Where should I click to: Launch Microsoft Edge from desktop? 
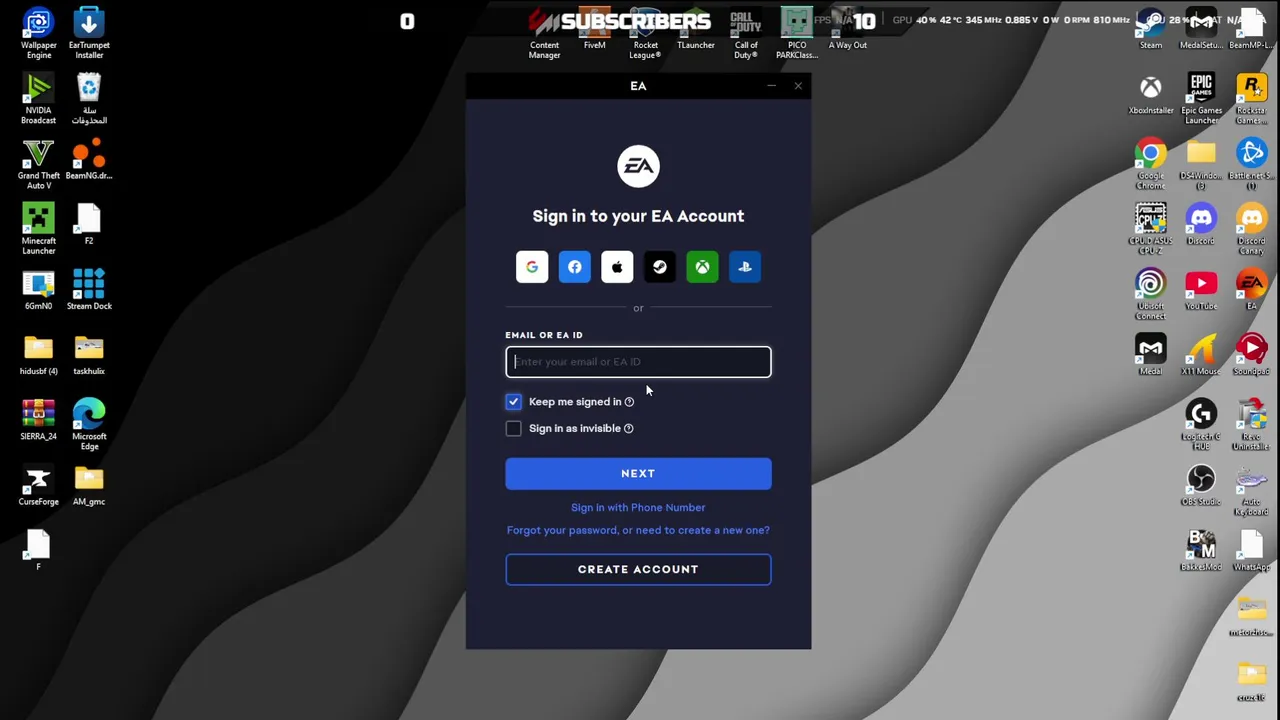coord(89,424)
